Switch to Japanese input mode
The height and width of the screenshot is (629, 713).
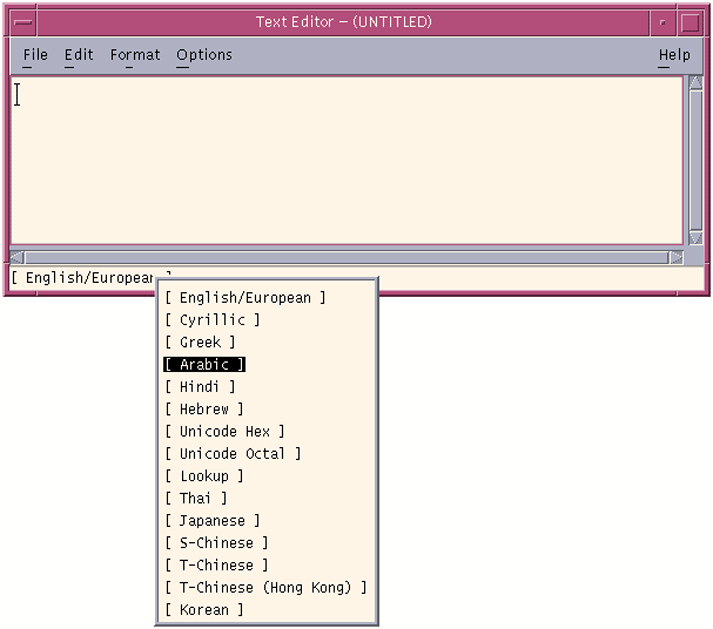(x=212, y=520)
